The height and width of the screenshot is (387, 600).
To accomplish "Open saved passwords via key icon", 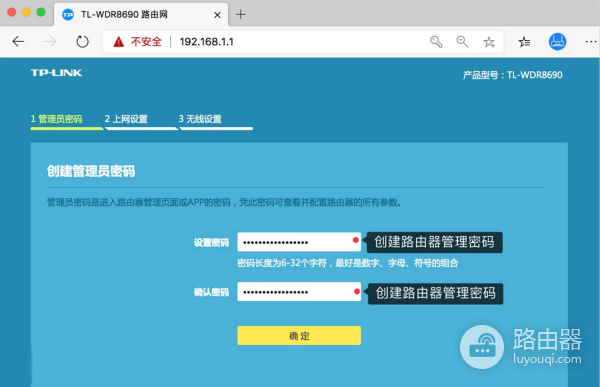I will 436,42.
